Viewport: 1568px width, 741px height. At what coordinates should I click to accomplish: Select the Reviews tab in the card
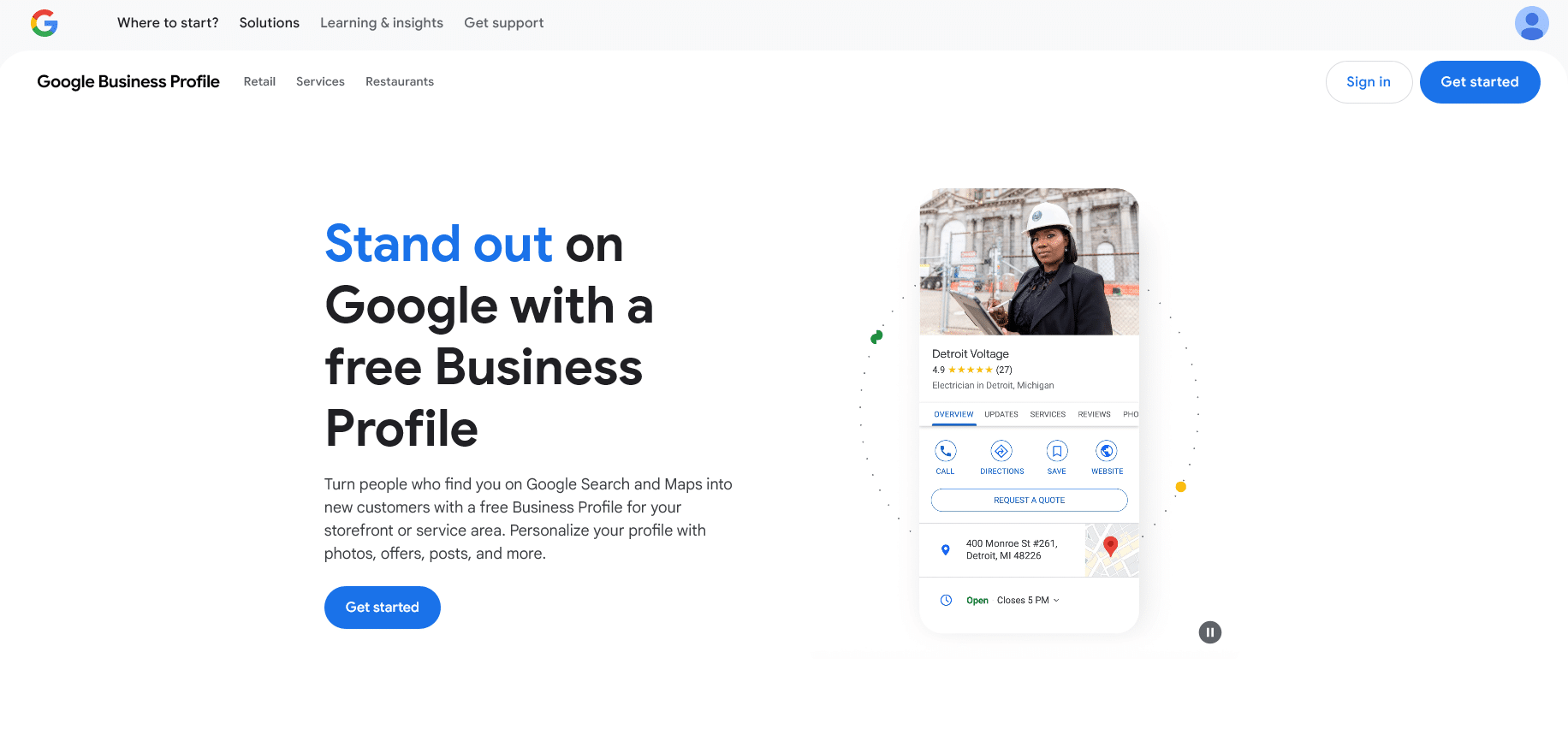1094,414
